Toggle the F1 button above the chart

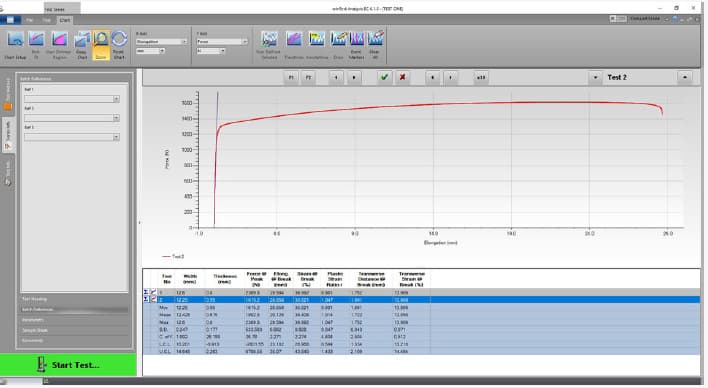click(x=291, y=77)
